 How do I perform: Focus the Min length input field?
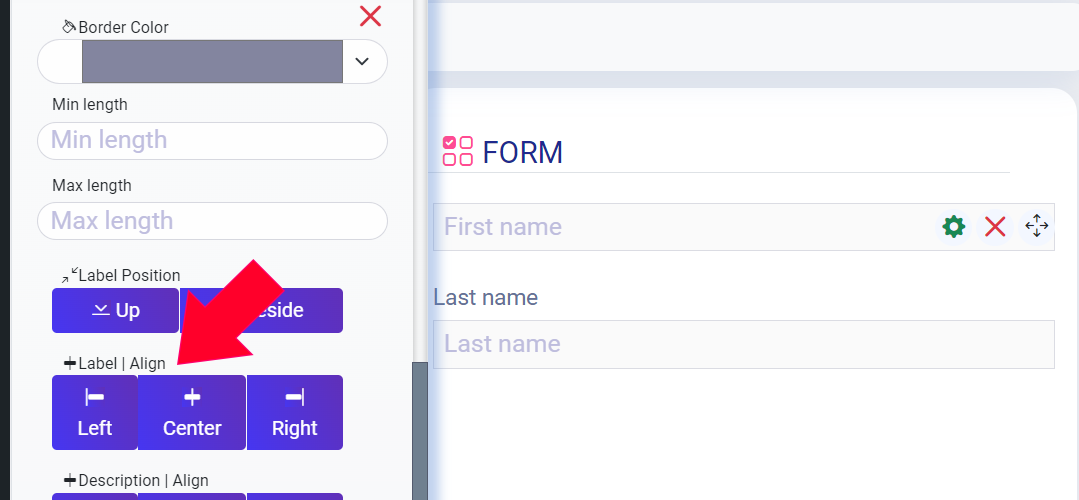coord(212,140)
